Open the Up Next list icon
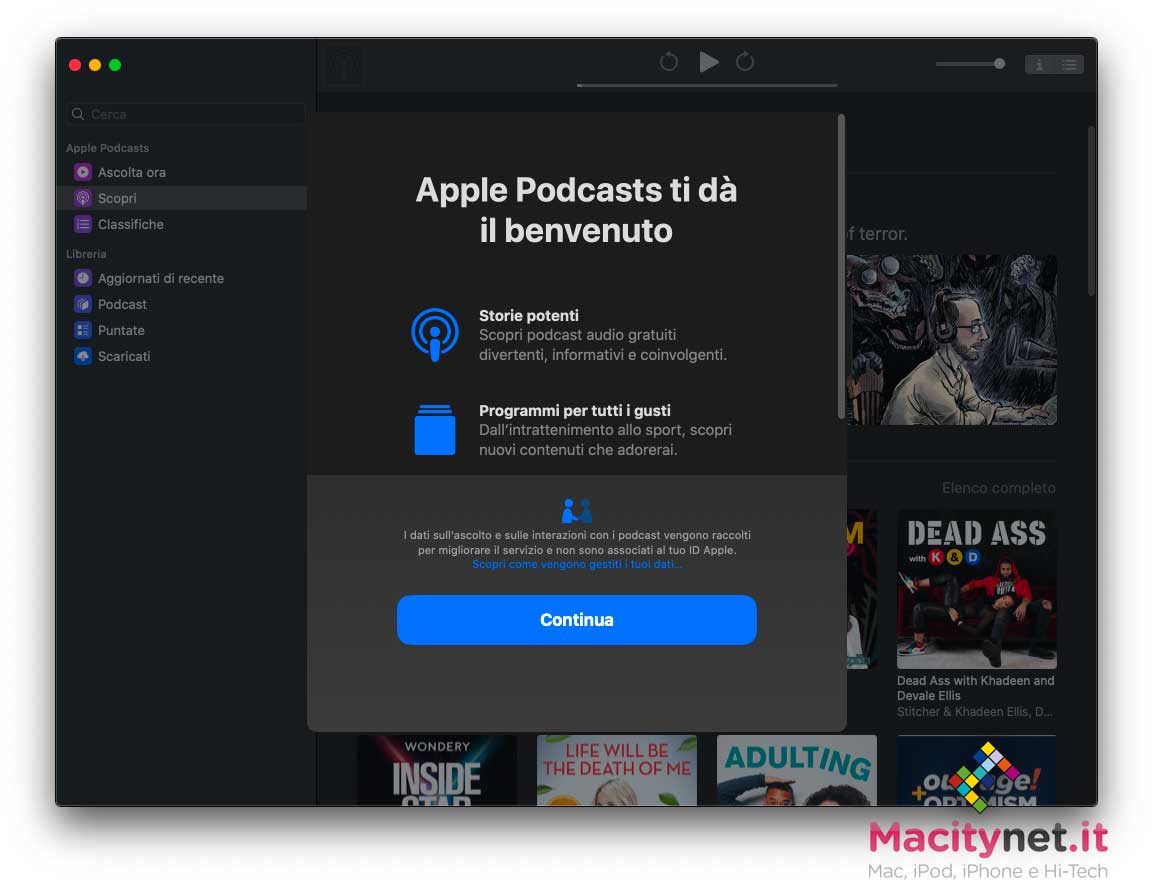 tap(1069, 65)
